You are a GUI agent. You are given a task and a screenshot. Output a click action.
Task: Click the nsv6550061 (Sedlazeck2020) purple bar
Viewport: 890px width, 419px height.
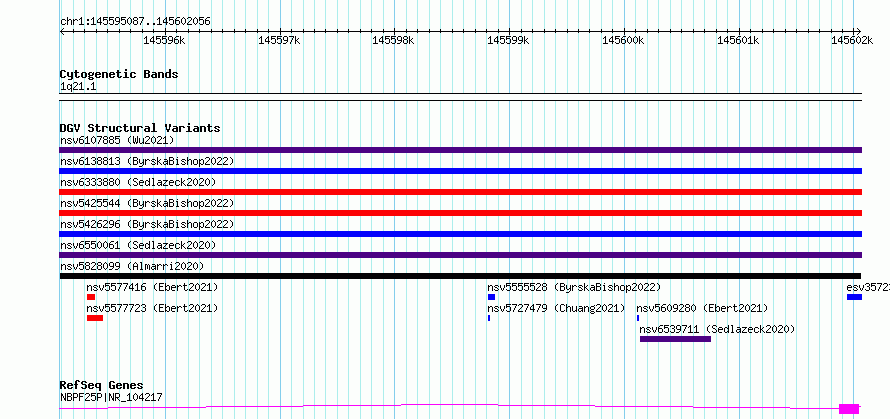460,255
